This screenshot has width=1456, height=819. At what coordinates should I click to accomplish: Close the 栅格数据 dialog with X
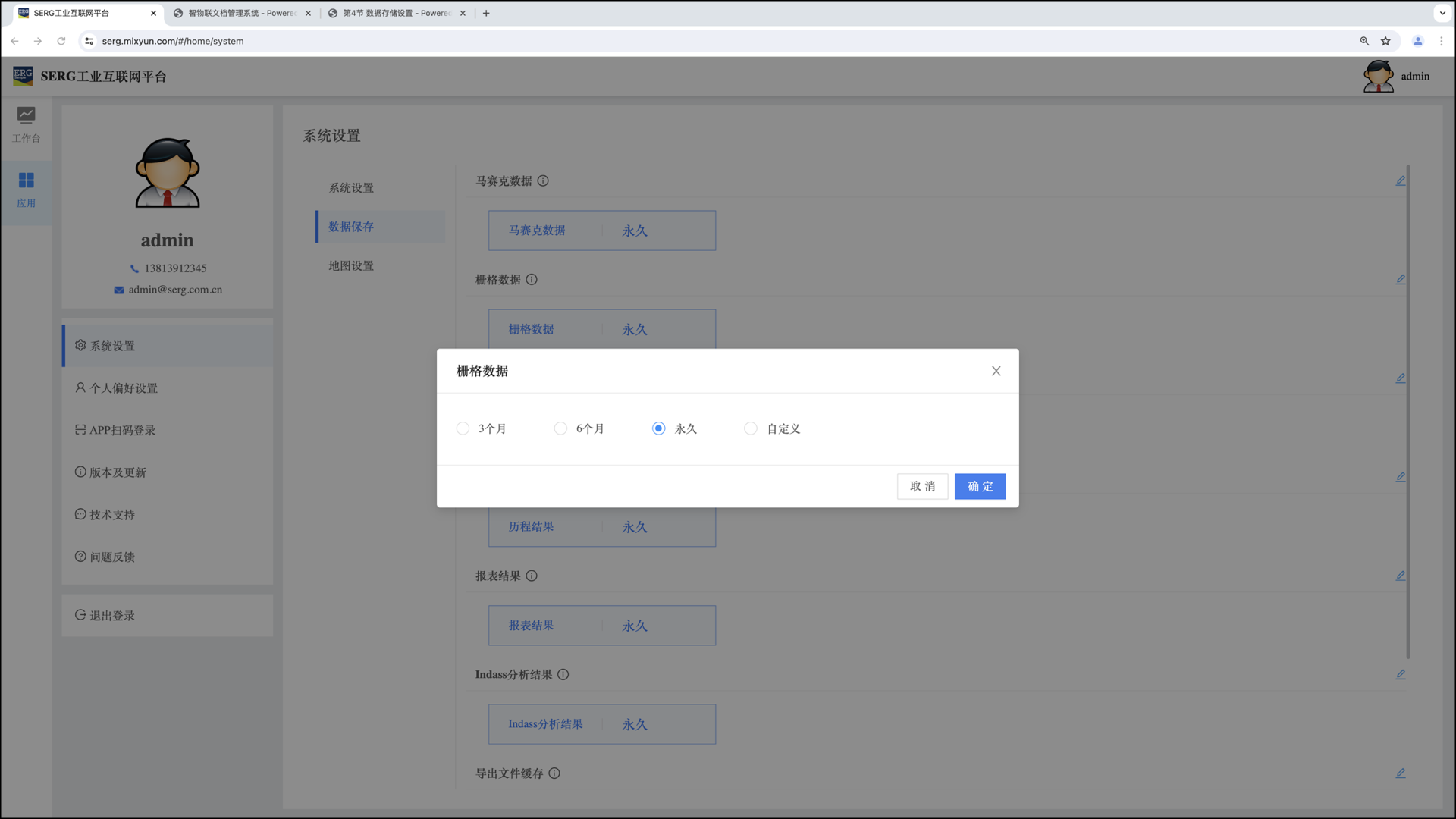point(996,371)
